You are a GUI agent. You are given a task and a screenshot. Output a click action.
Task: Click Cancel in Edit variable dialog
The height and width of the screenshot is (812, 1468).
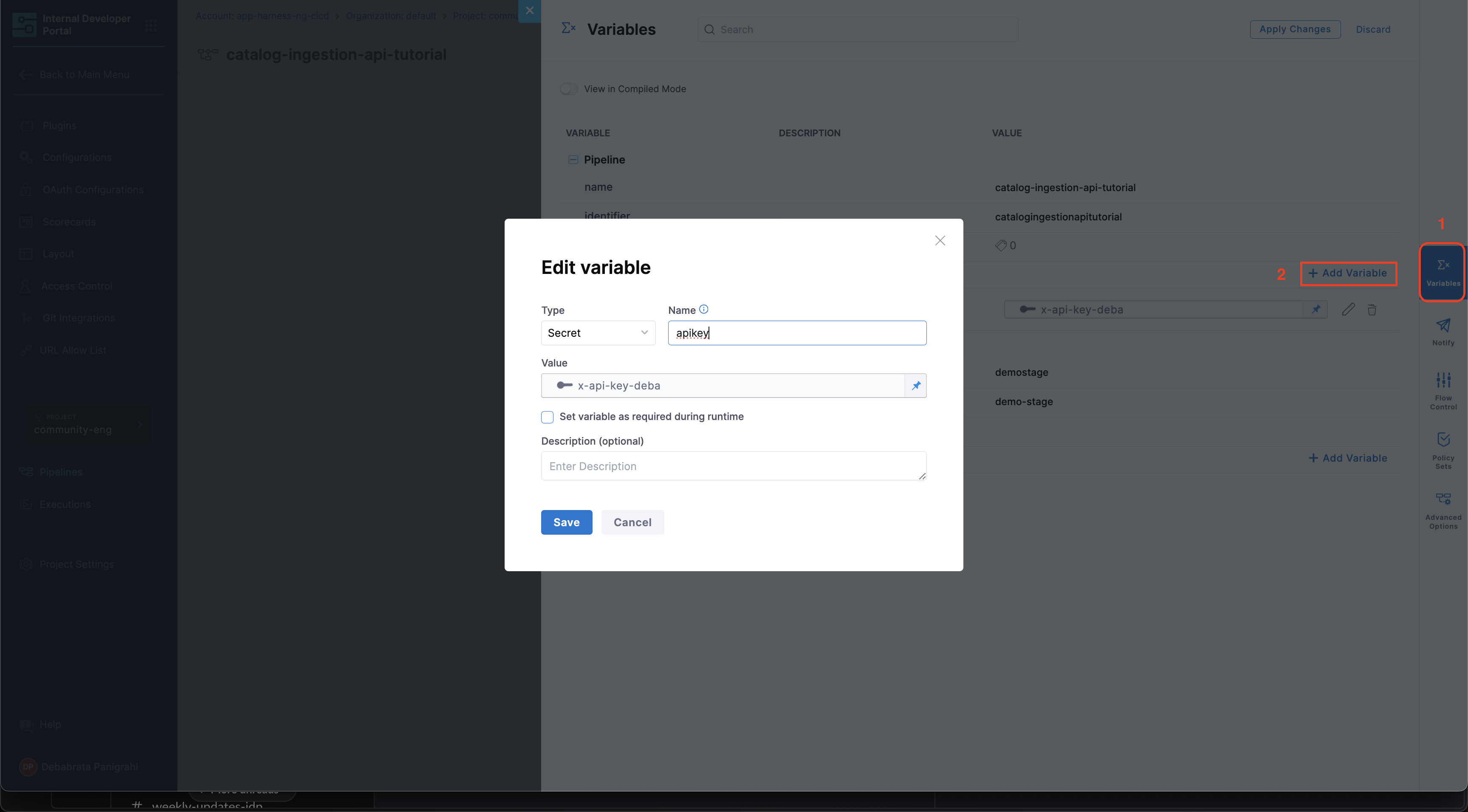tap(632, 522)
